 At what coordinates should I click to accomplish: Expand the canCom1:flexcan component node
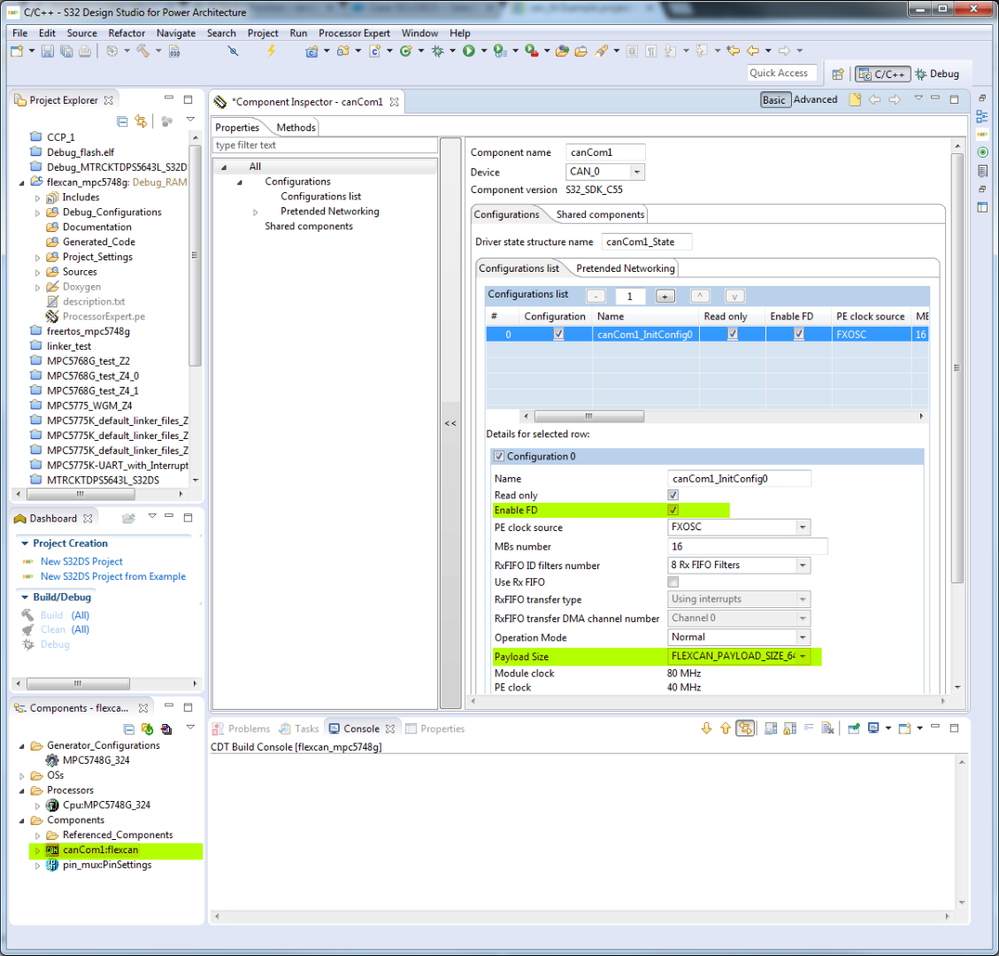38,851
